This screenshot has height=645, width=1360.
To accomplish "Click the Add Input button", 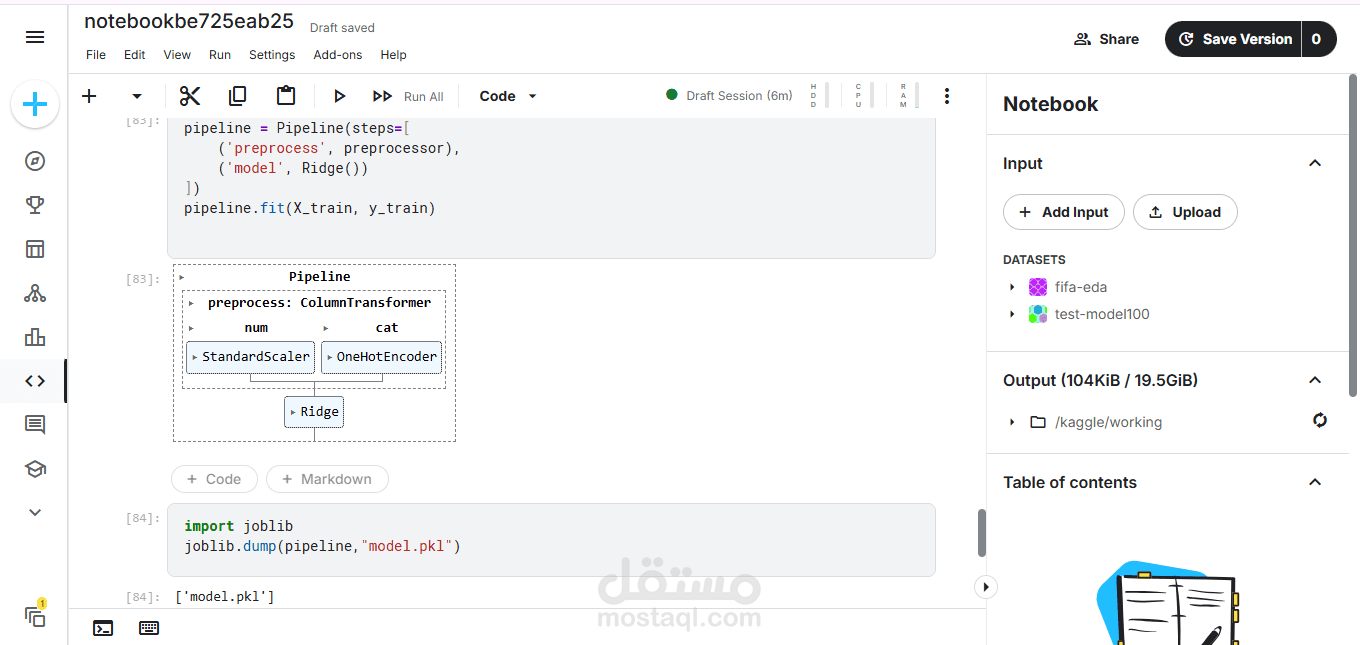I will tap(1063, 212).
